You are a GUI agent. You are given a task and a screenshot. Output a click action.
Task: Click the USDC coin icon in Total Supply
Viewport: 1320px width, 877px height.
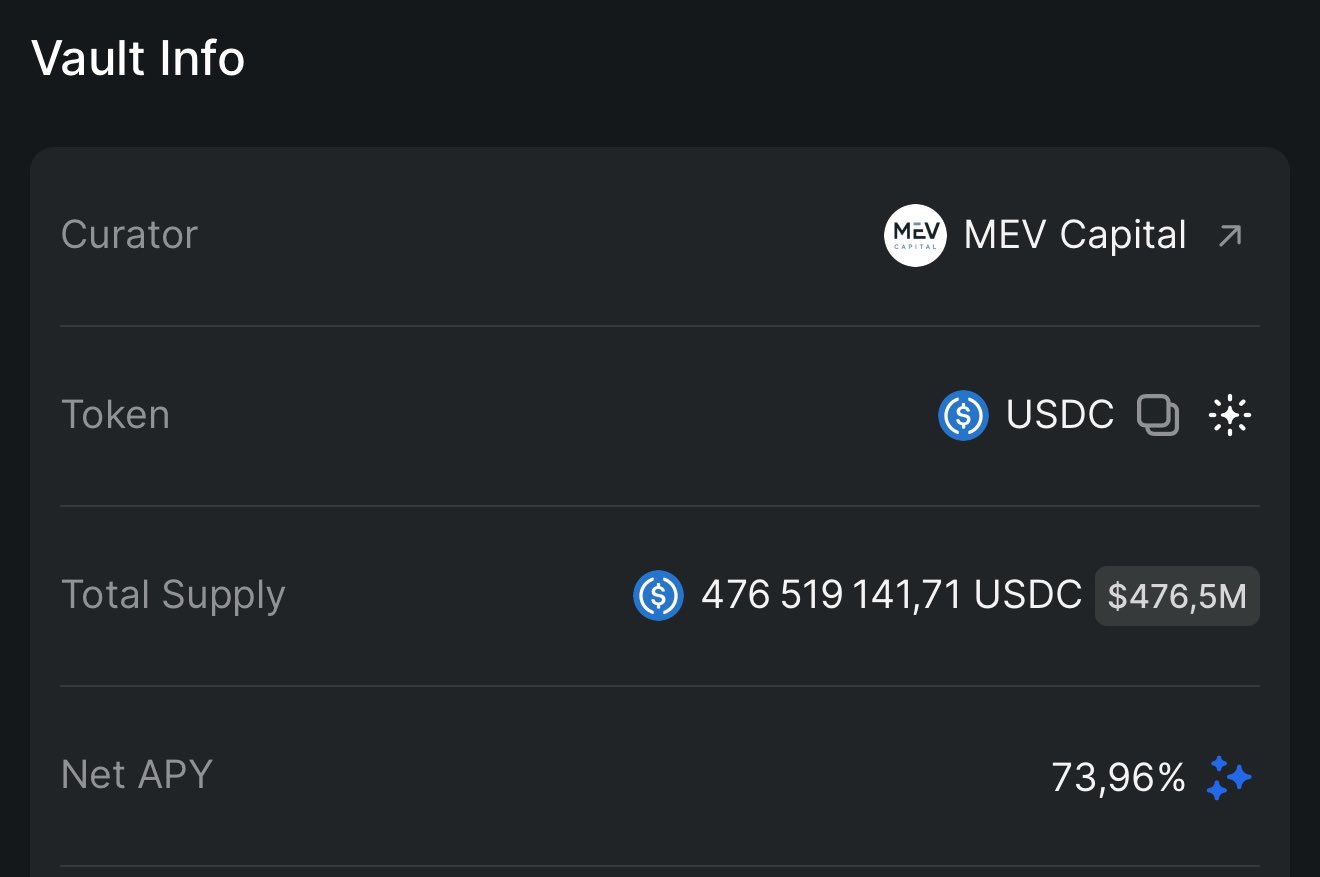pyautogui.click(x=658, y=595)
